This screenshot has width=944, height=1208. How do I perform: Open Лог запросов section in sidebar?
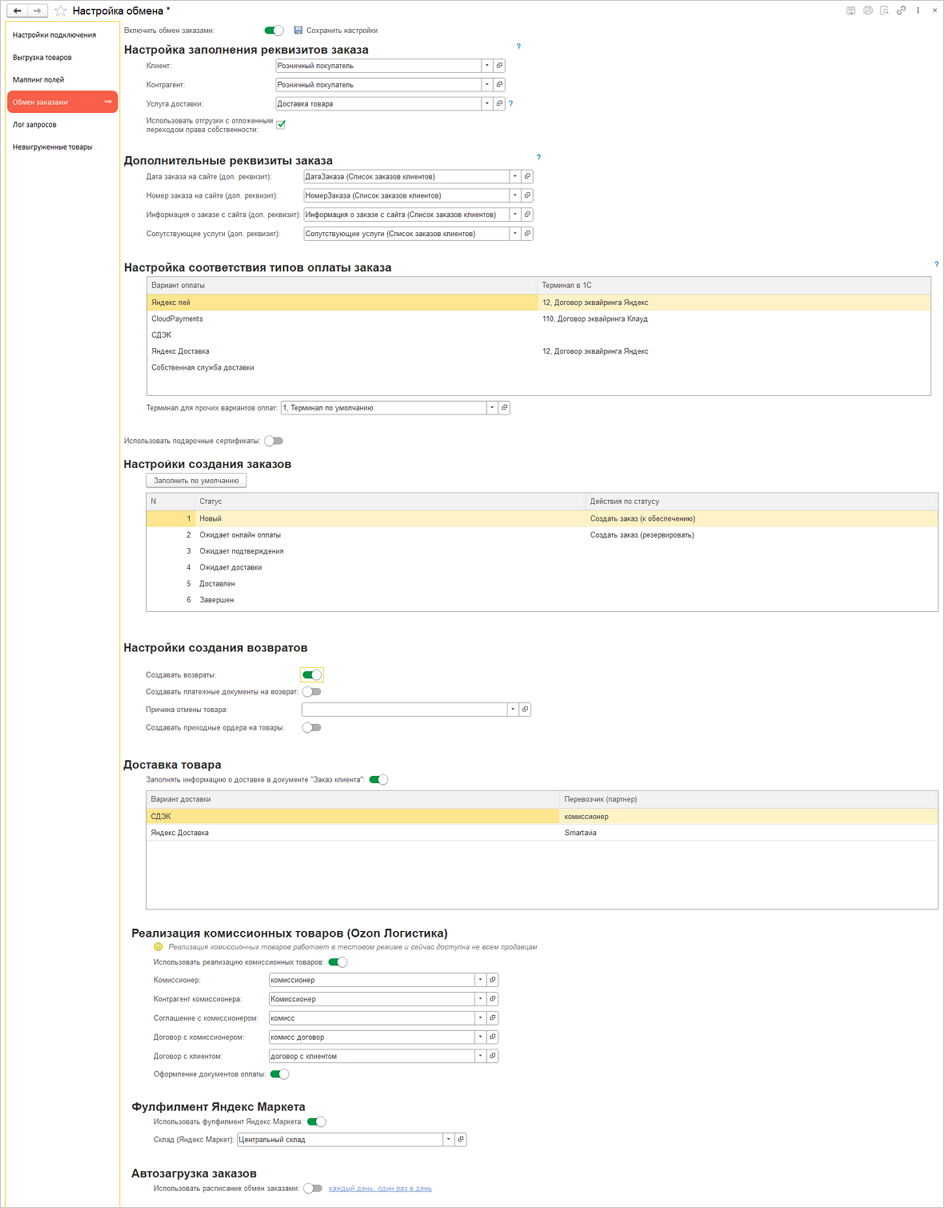click(x=62, y=125)
